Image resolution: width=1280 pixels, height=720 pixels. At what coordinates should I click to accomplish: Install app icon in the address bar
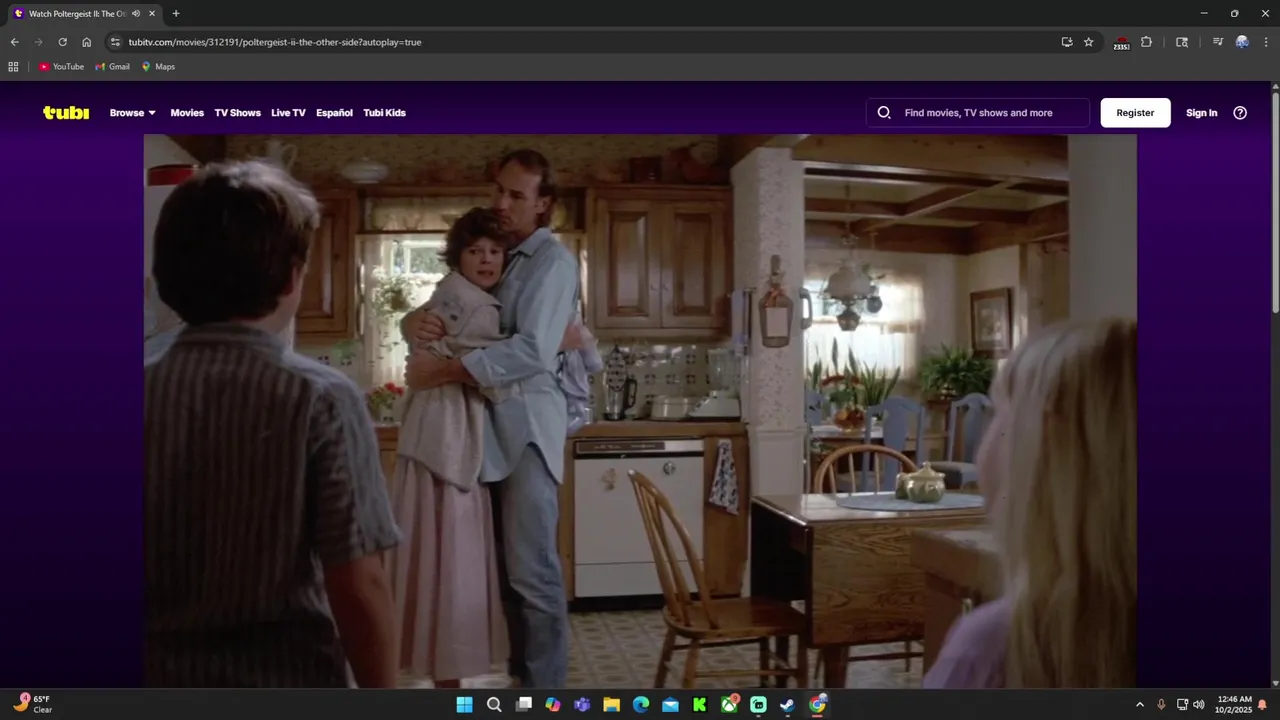[x=1067, y=42]
